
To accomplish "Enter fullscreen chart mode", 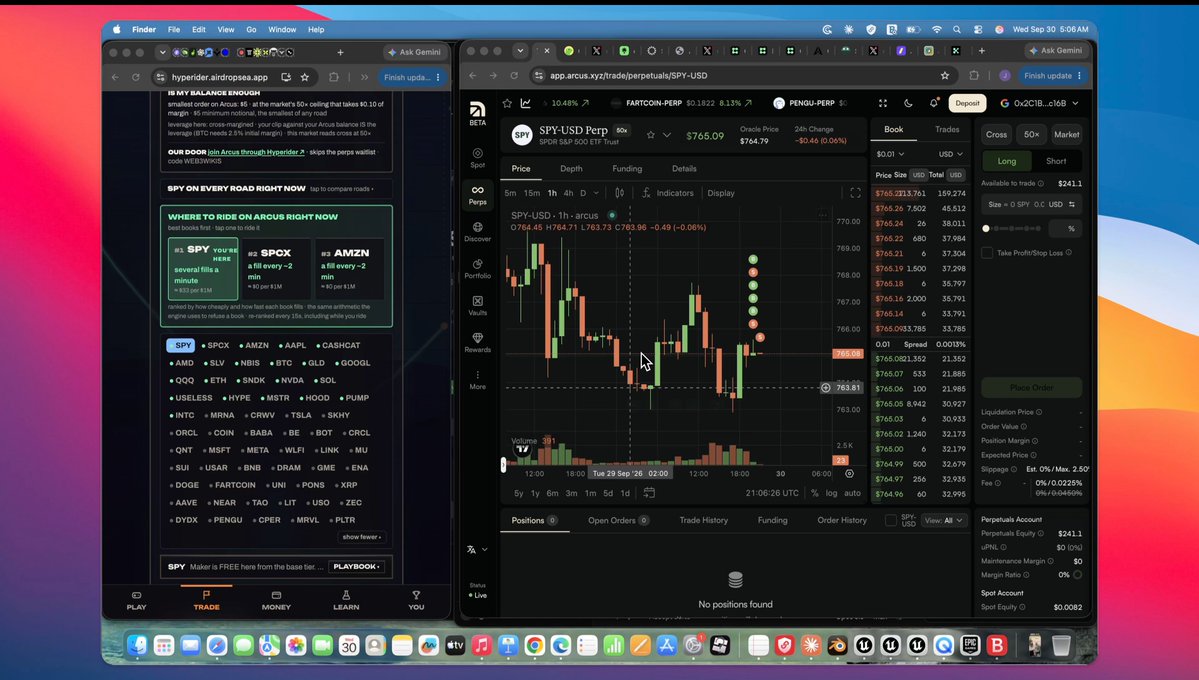I will [856, 194].
